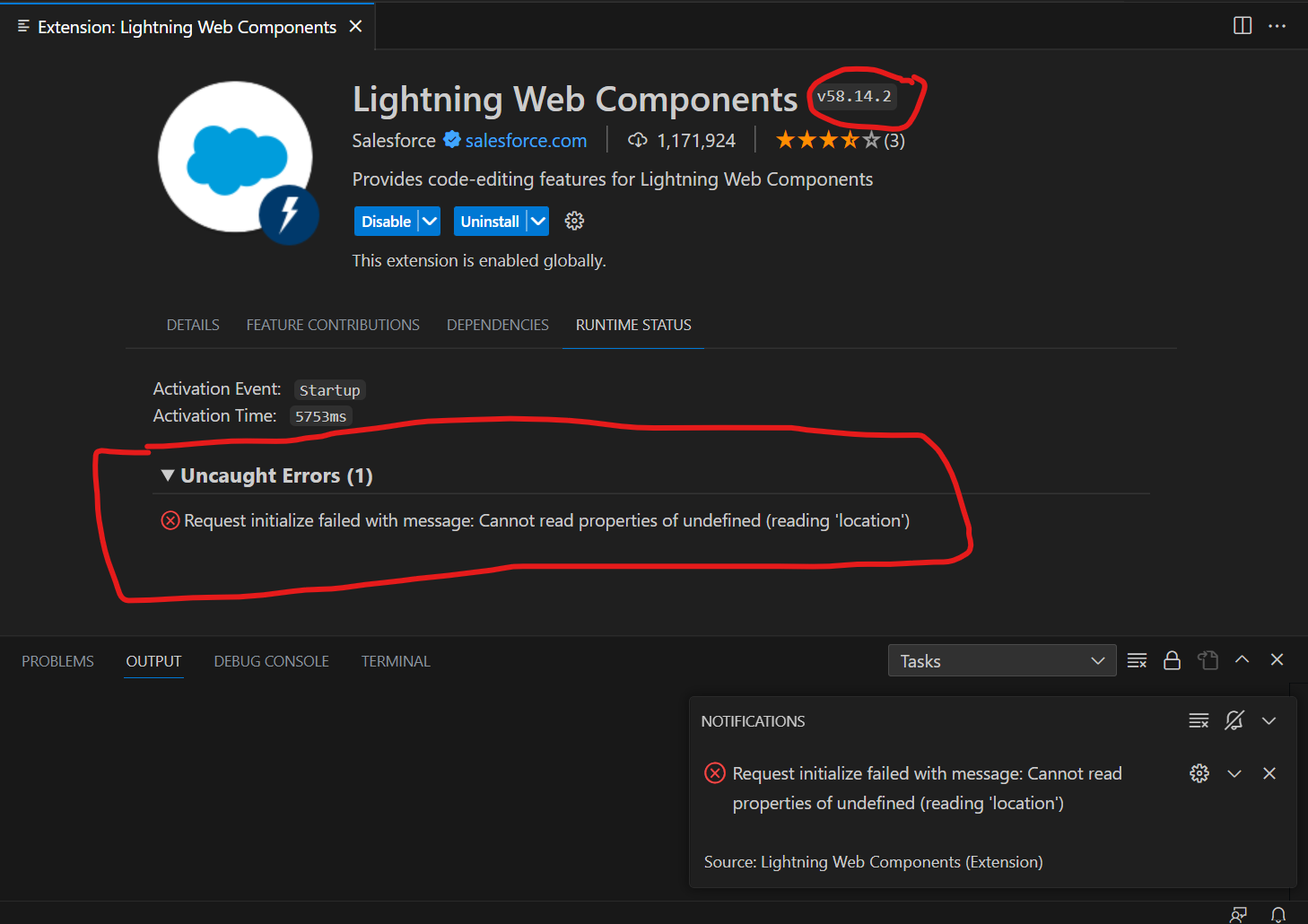Open the dropdown next to Uninstall
This screenshot has width=1308, height=924.
pos(536,221)
